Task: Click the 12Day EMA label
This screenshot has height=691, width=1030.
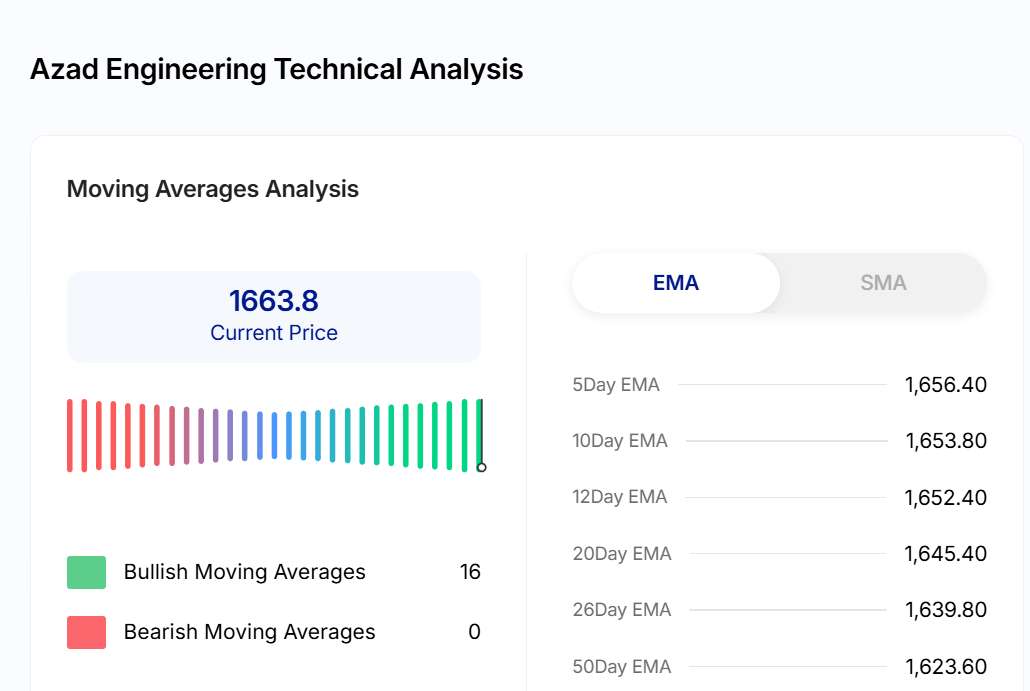Action: click(620, 497)
